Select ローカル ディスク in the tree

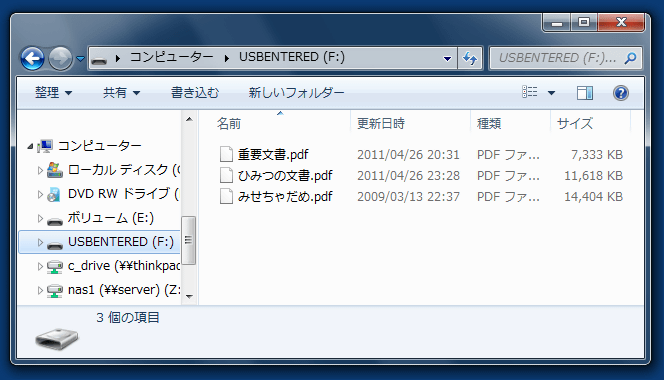tap(124, 170)
